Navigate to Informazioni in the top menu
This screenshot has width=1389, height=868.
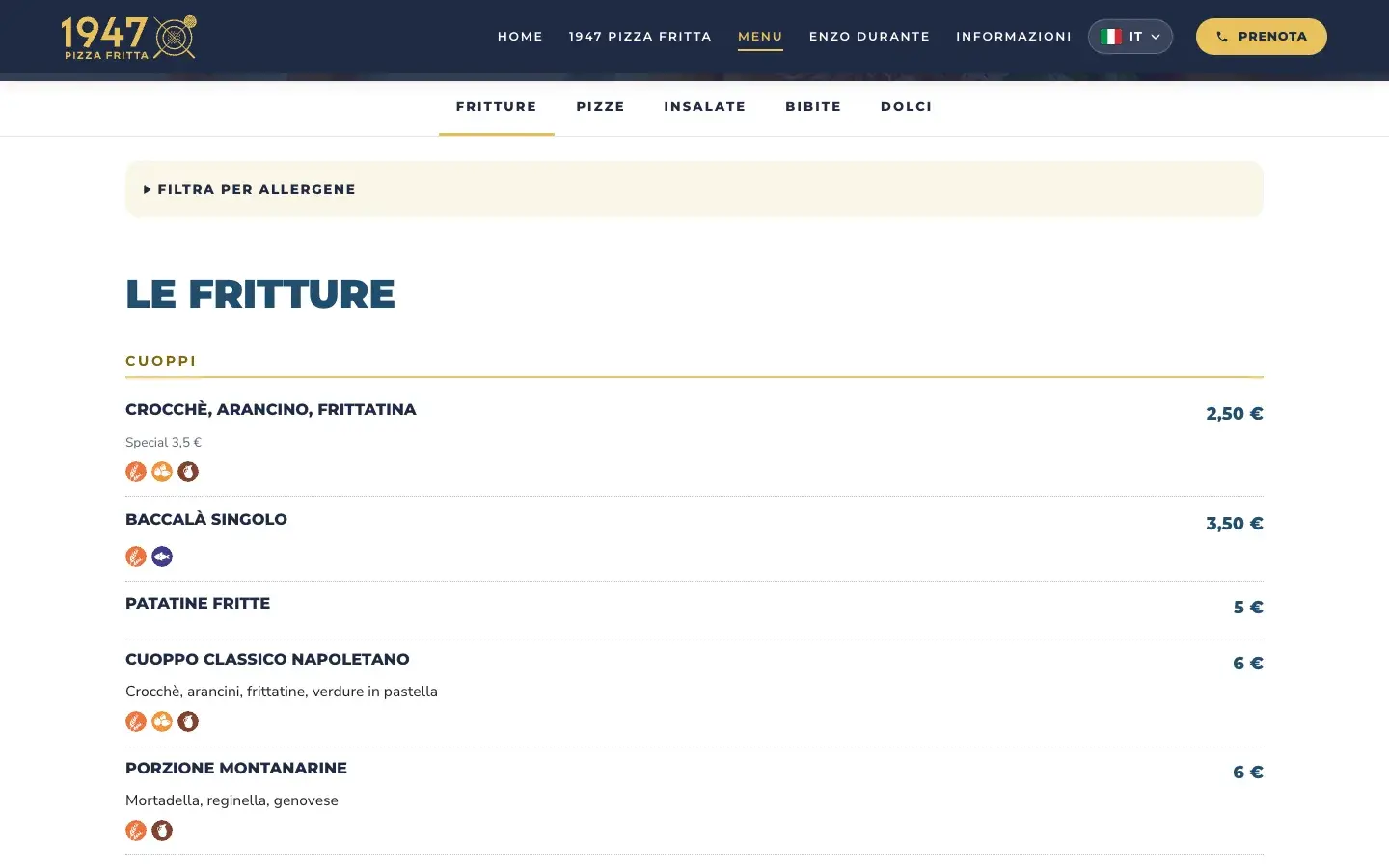point(1014,37)
